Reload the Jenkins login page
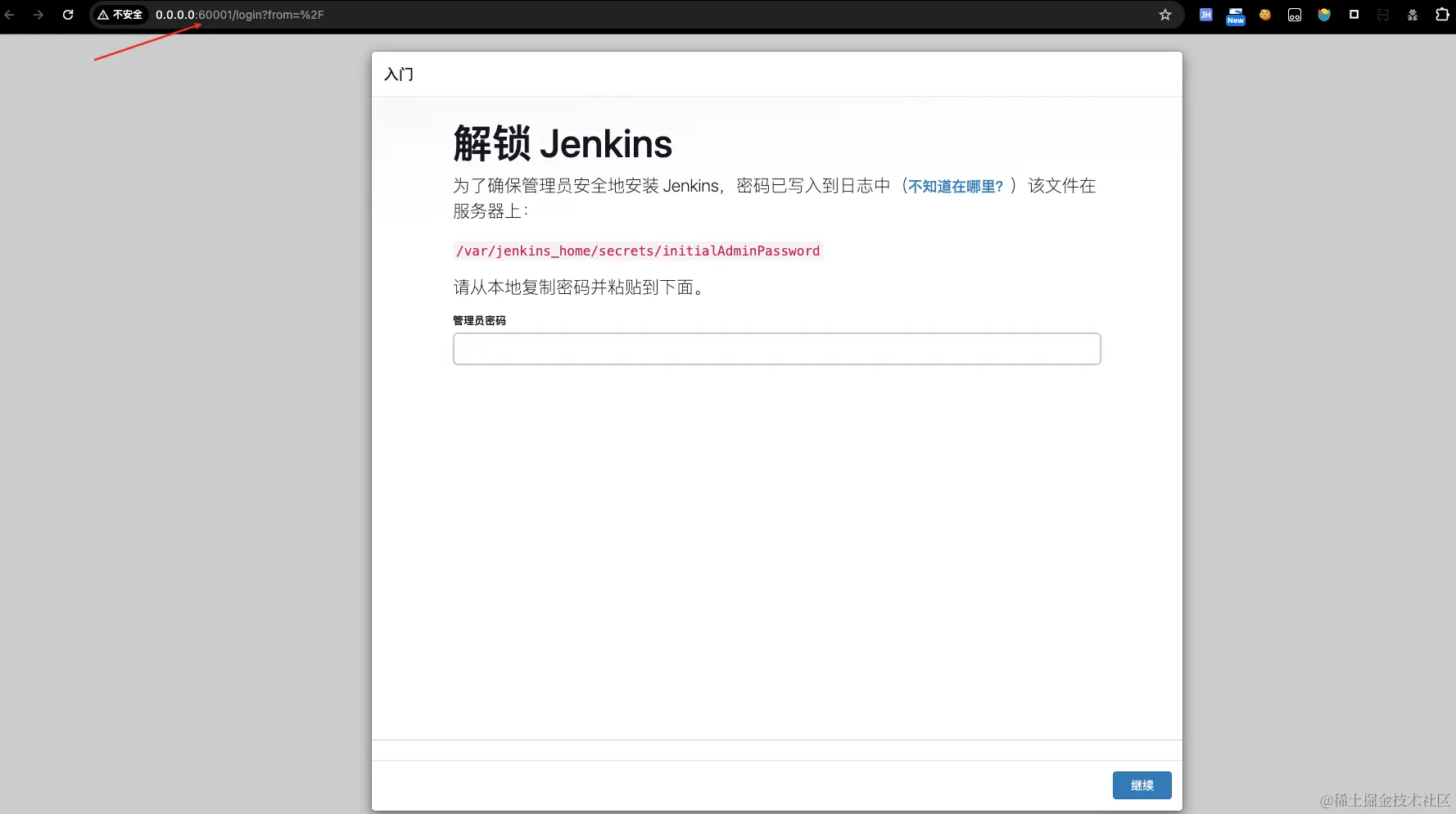The height and width of the screenshot is (814, 1456). (68, 15)
